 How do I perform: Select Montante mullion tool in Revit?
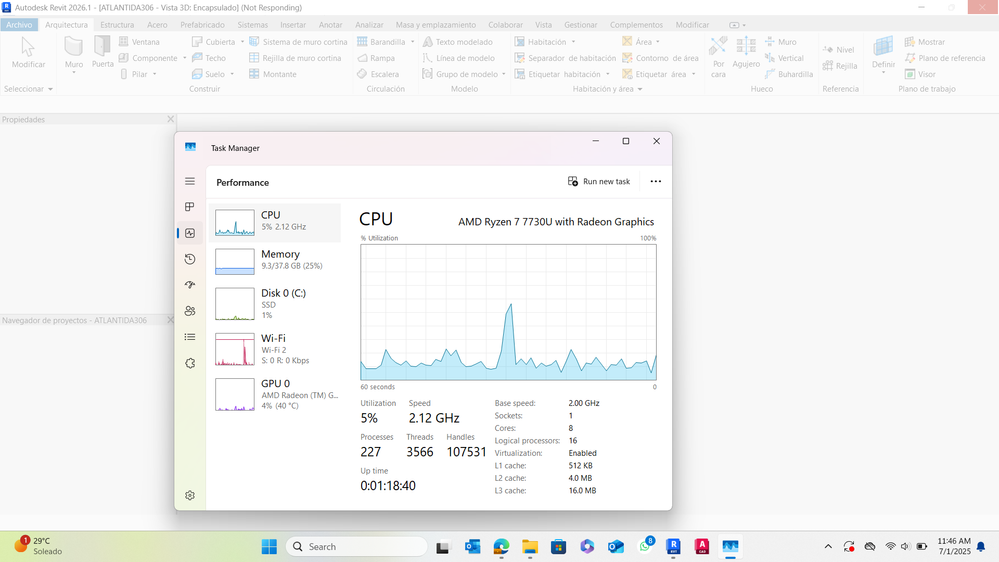[273, 74]
